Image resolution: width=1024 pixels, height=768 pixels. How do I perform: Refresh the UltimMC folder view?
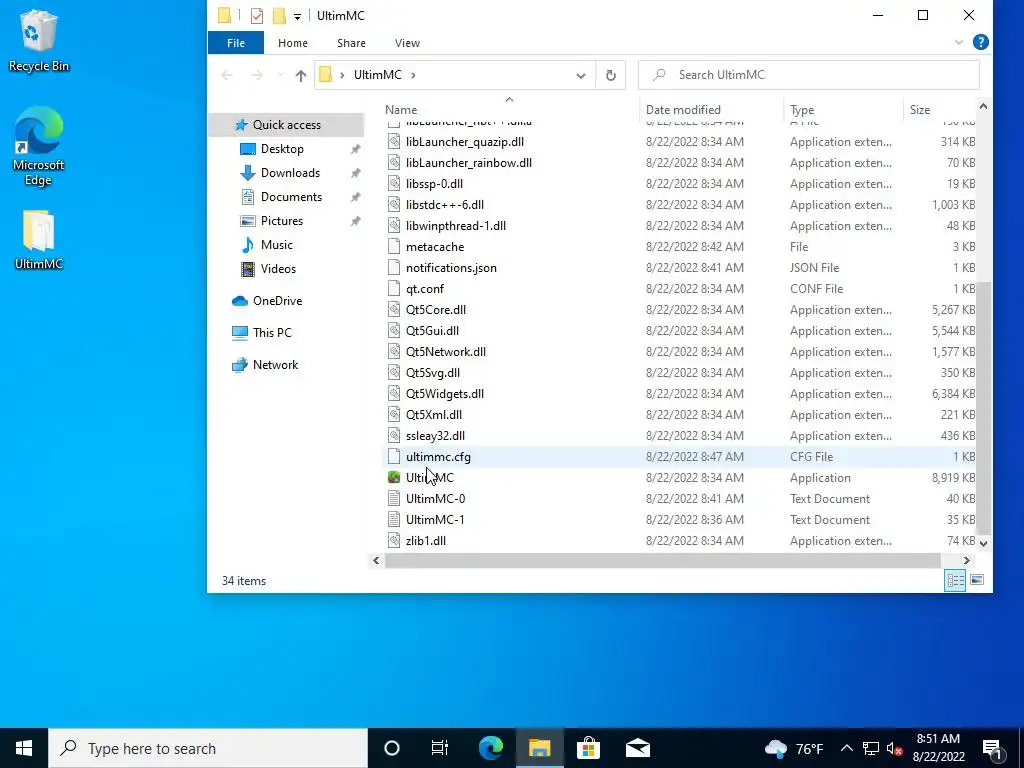[x=611, y=75]
